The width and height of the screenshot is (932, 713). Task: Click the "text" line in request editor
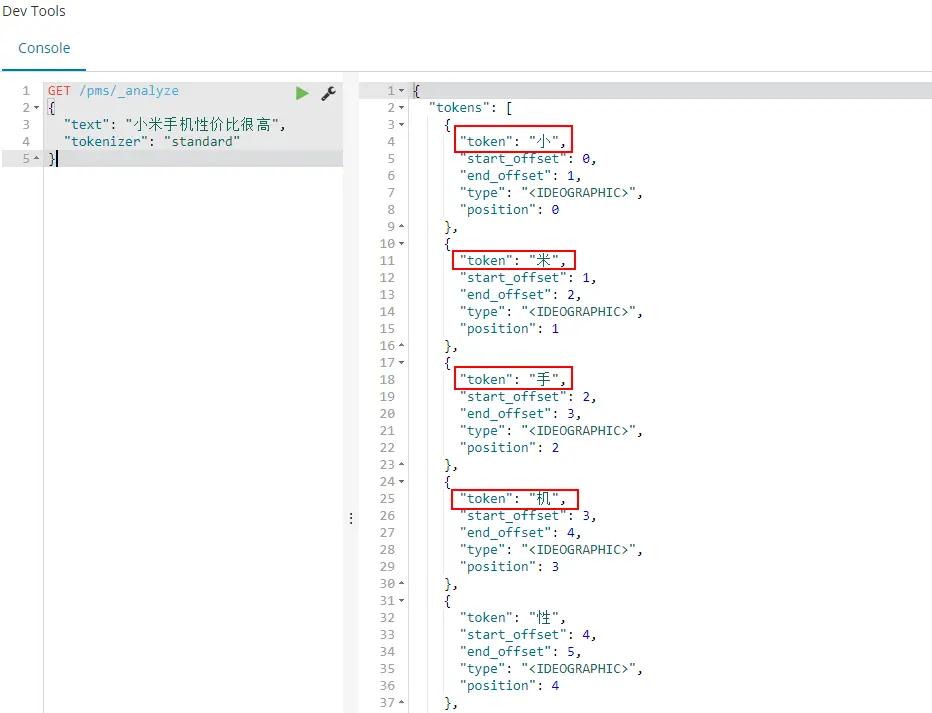[175, 125]
